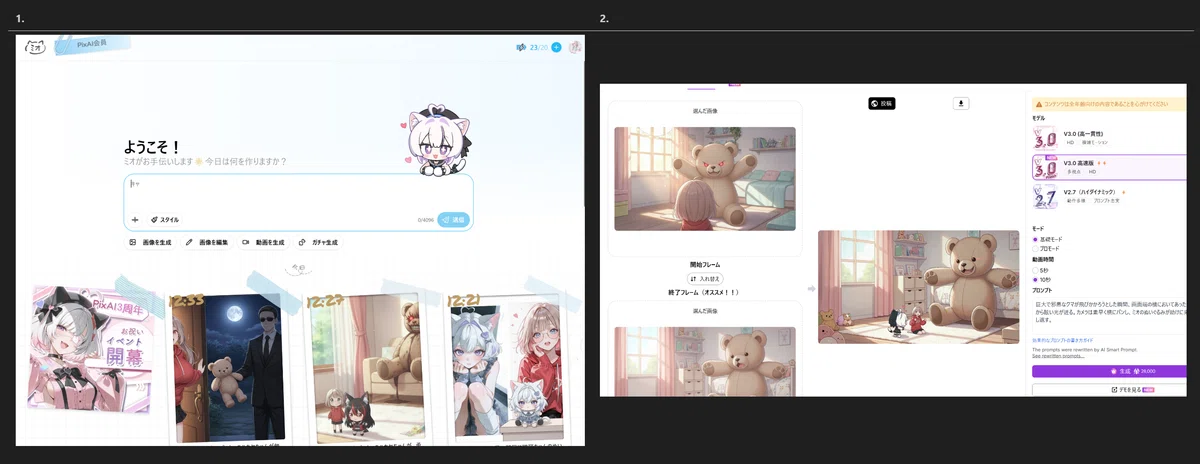The width and height of the screenshot is (1200, 464).
Task: Click the デモを見る button
Action: tap(1110, 389)
